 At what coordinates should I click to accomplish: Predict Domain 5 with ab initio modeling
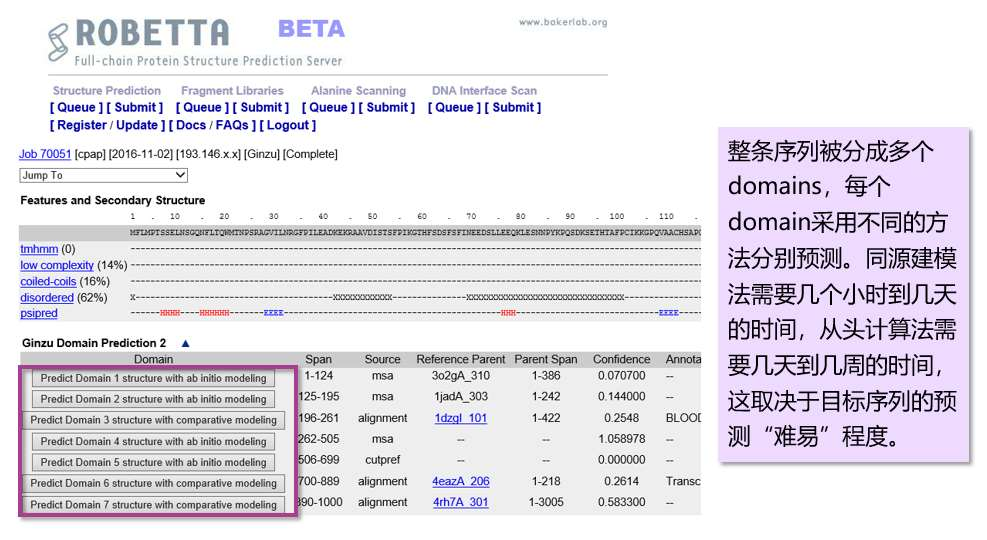click(154, 463)
